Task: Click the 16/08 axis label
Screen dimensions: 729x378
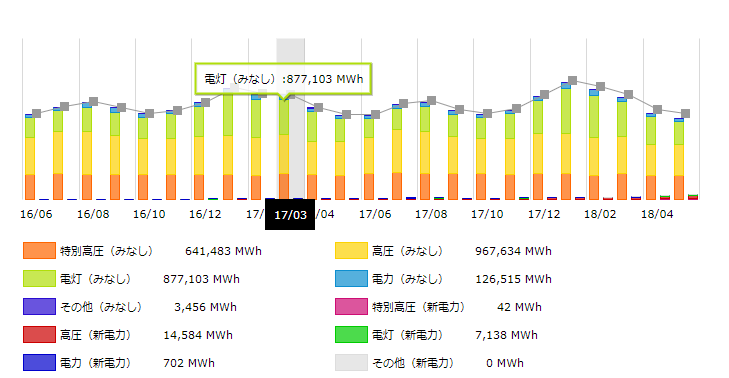Action: tap(93, 214)
